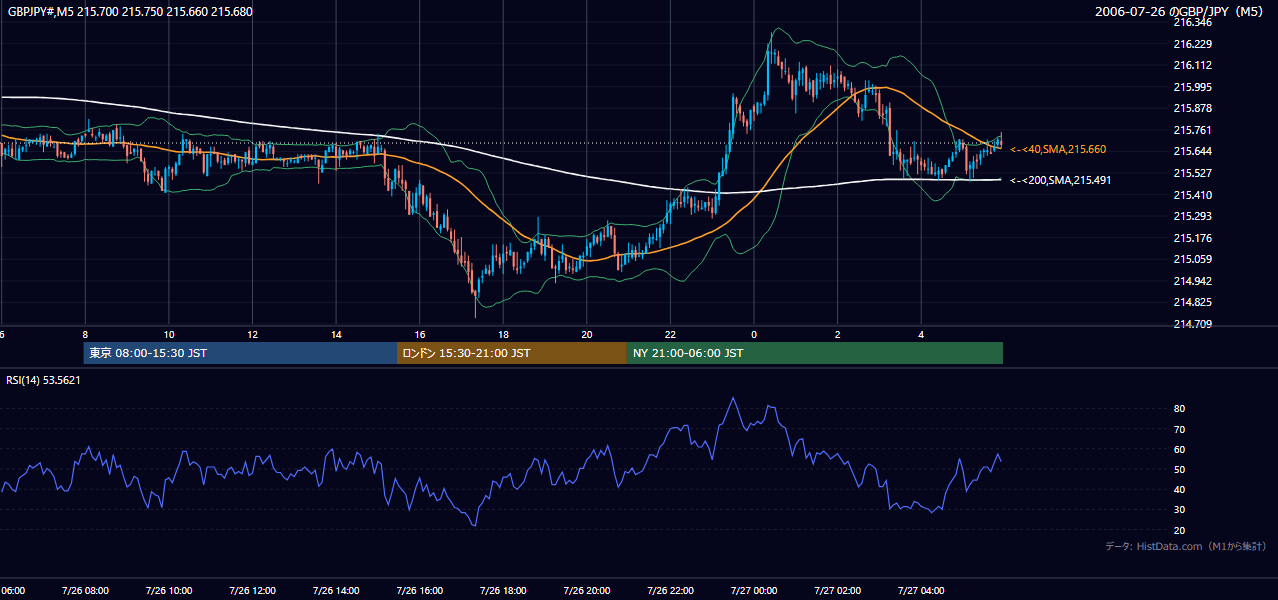Viewport: 1278px width, 600px height.
Task: Click the hour 2 tick under price chart
Action: (x=838, y=334)
